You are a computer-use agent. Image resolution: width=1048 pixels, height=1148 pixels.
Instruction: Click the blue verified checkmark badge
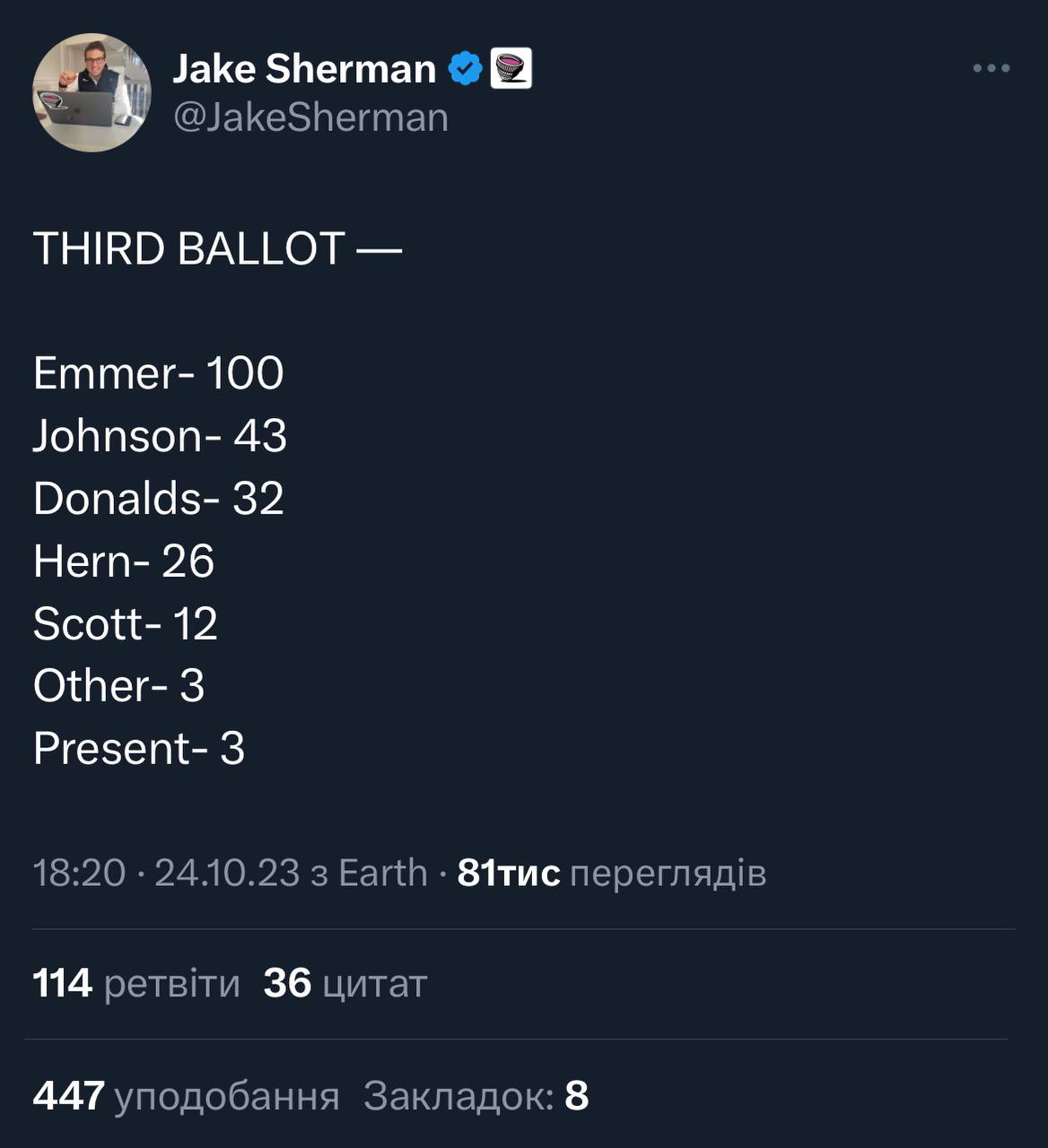pos(465,68)
